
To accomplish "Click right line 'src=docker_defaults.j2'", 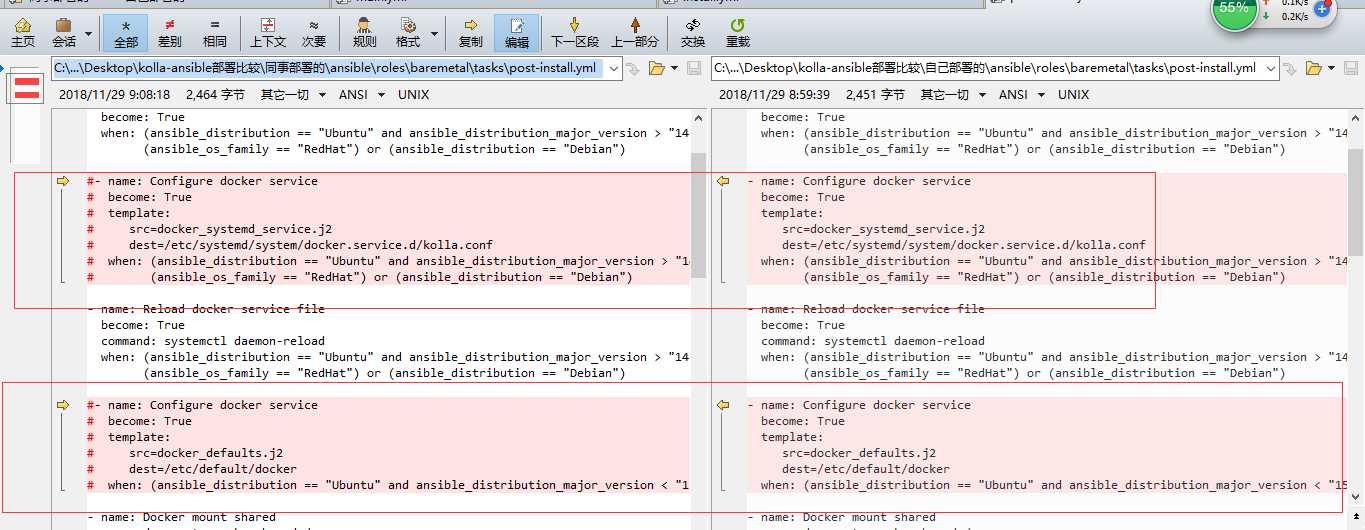I will [859, 453].
